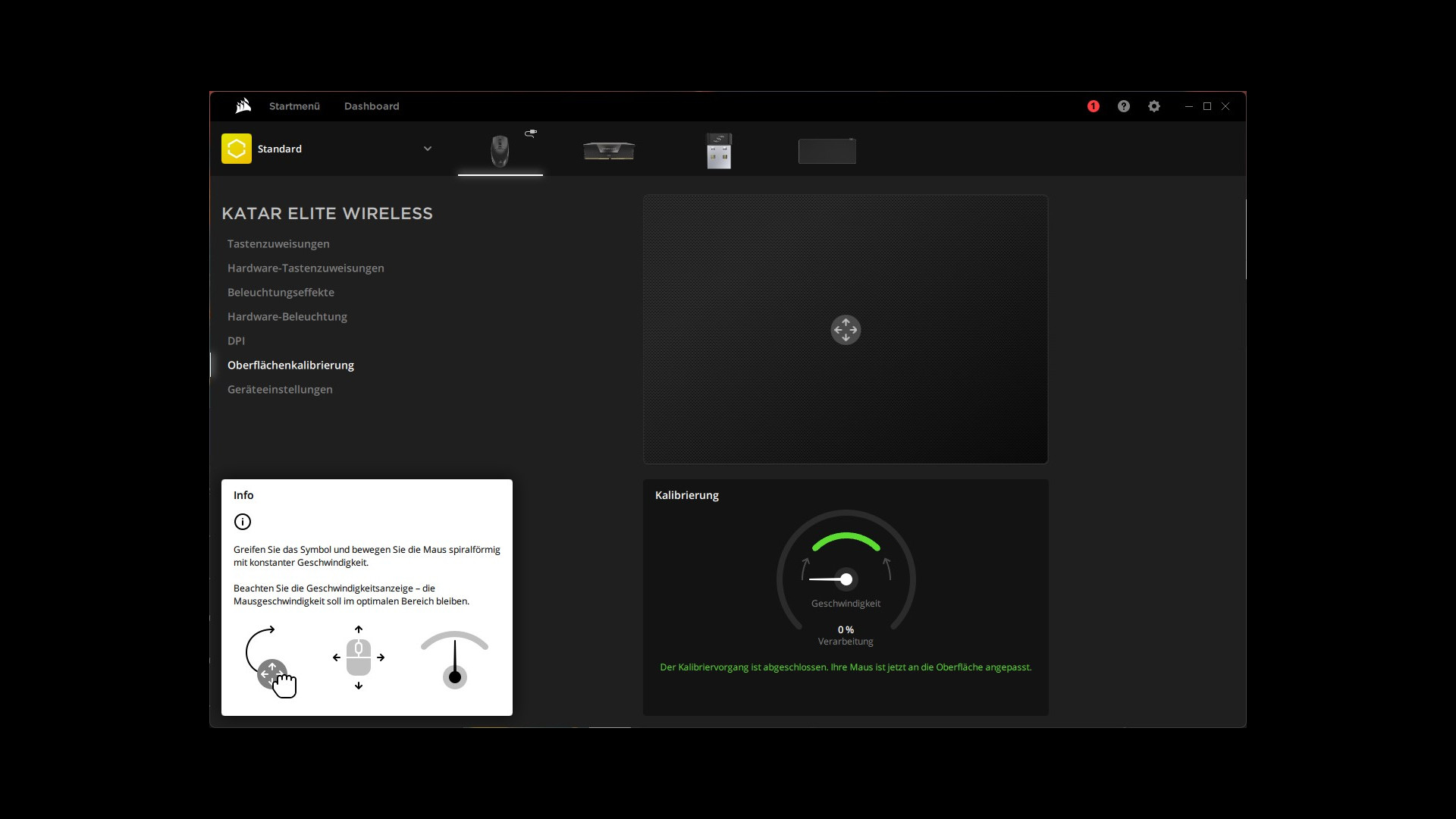
Task: Open the red notification alert icon
Action: tap(1093, 106)
